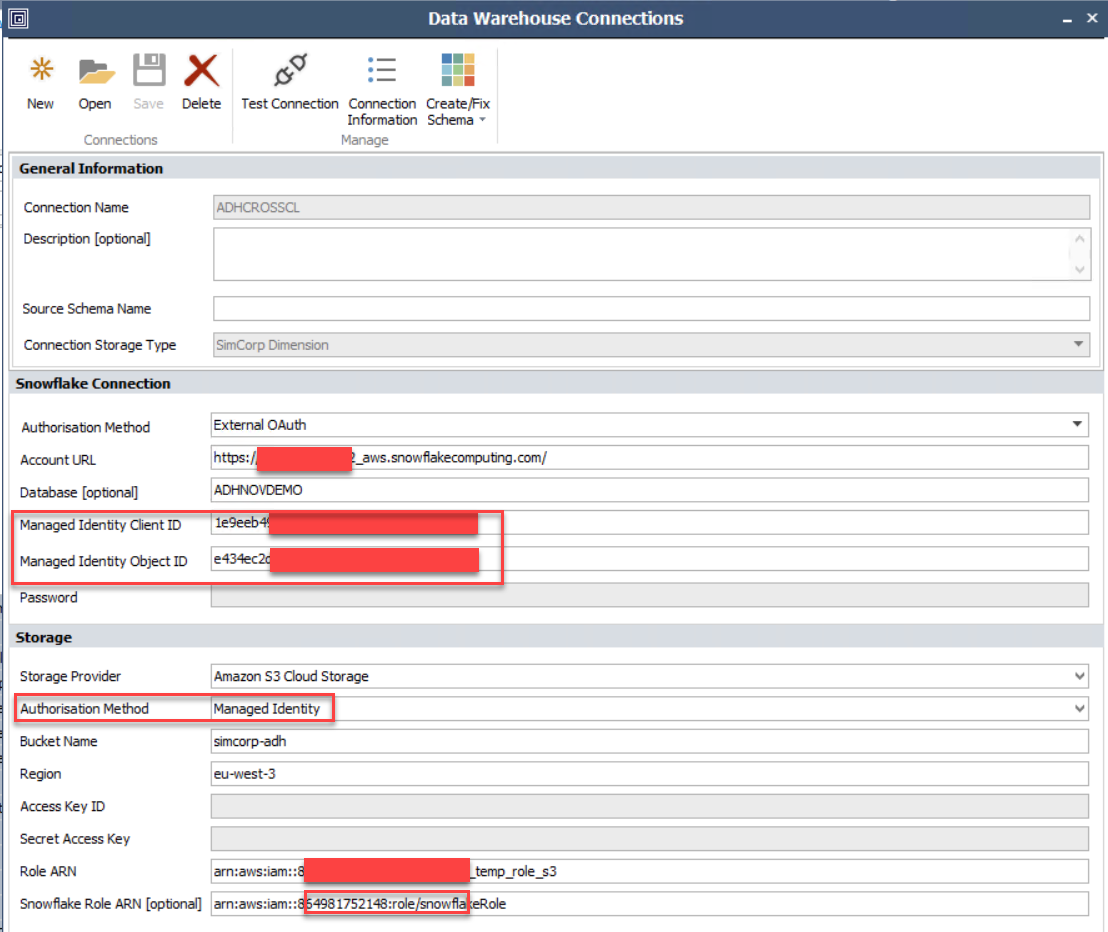The height and width of the screenshot is (932, 1108).
Task: Click the Access Key ID field
Action: click(x=649, y=806)
